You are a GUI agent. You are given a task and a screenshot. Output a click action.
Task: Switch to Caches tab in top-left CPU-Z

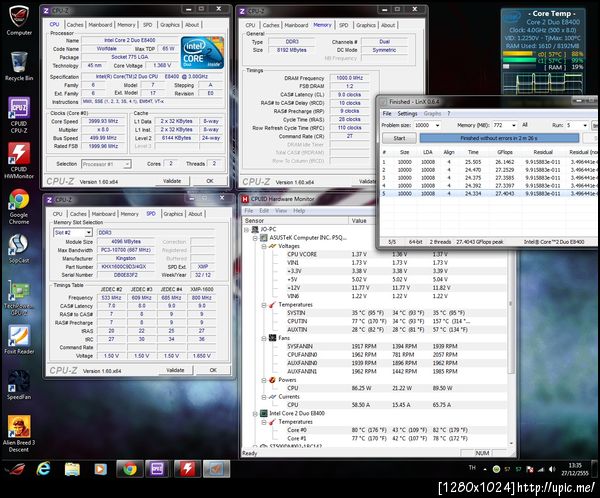75,24
